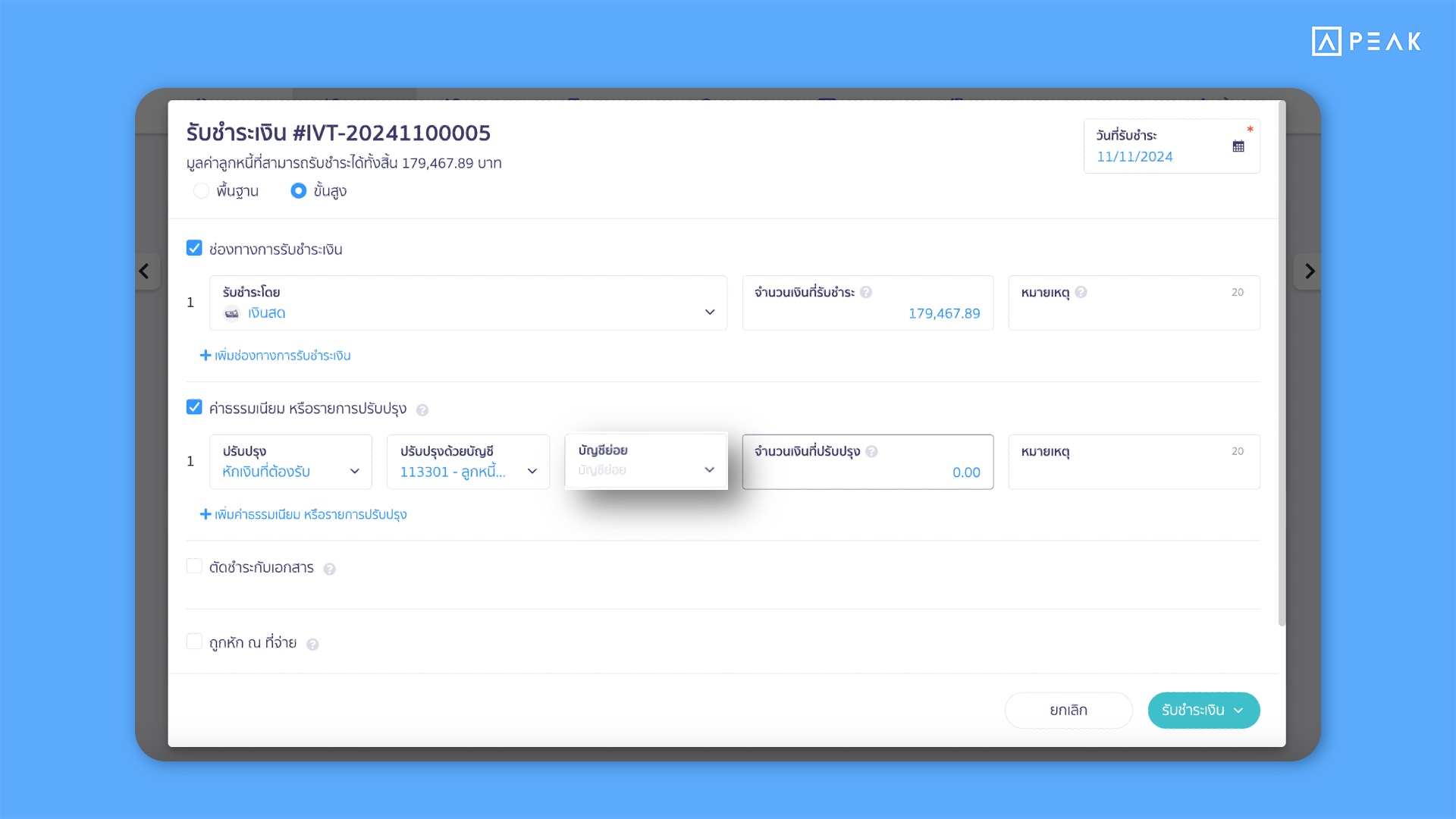Expand the รับโดย payment method dropdown
Screen dimensions: 1456x819
coord(710,312)
